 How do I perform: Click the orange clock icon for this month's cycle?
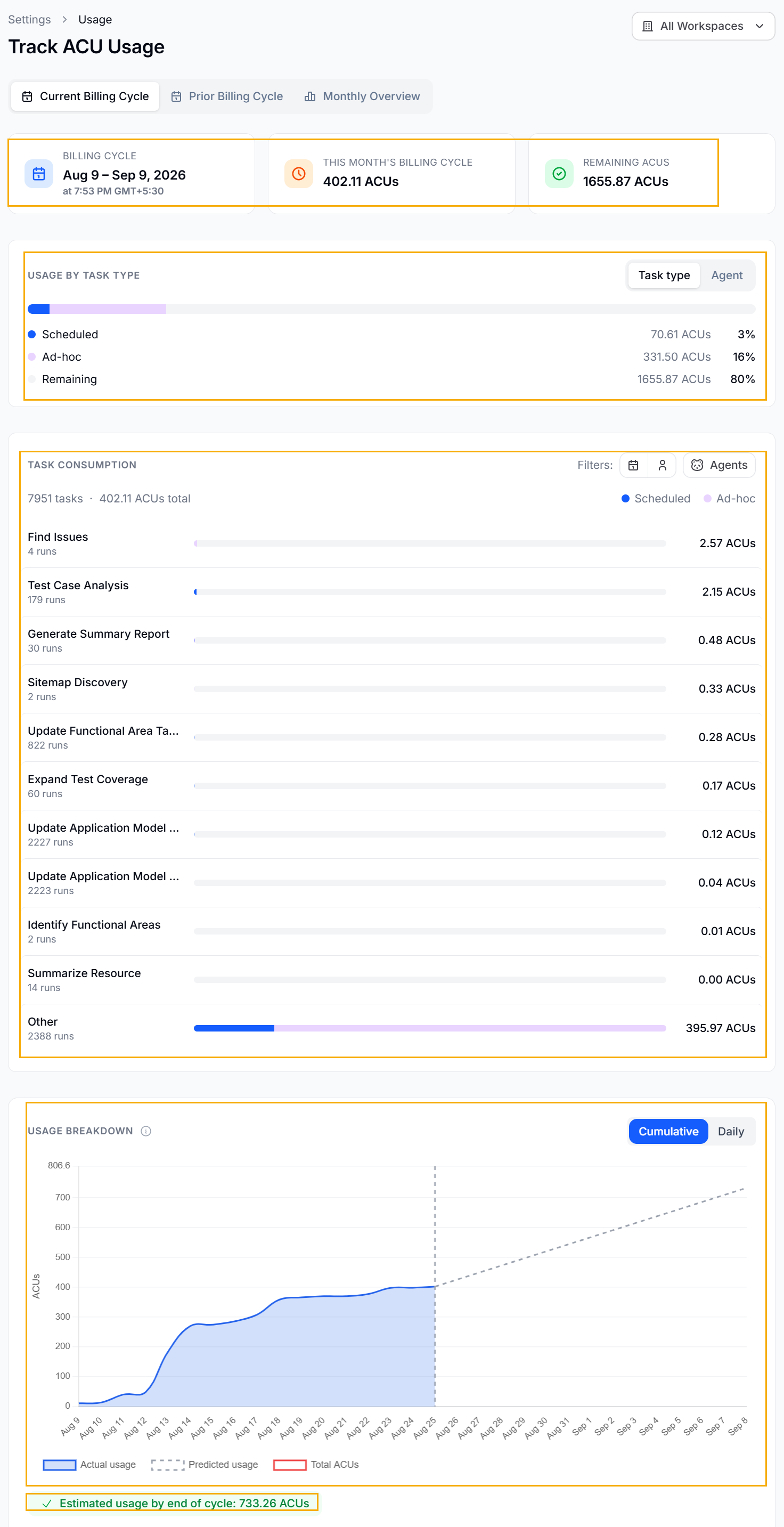tap(299, 174)
